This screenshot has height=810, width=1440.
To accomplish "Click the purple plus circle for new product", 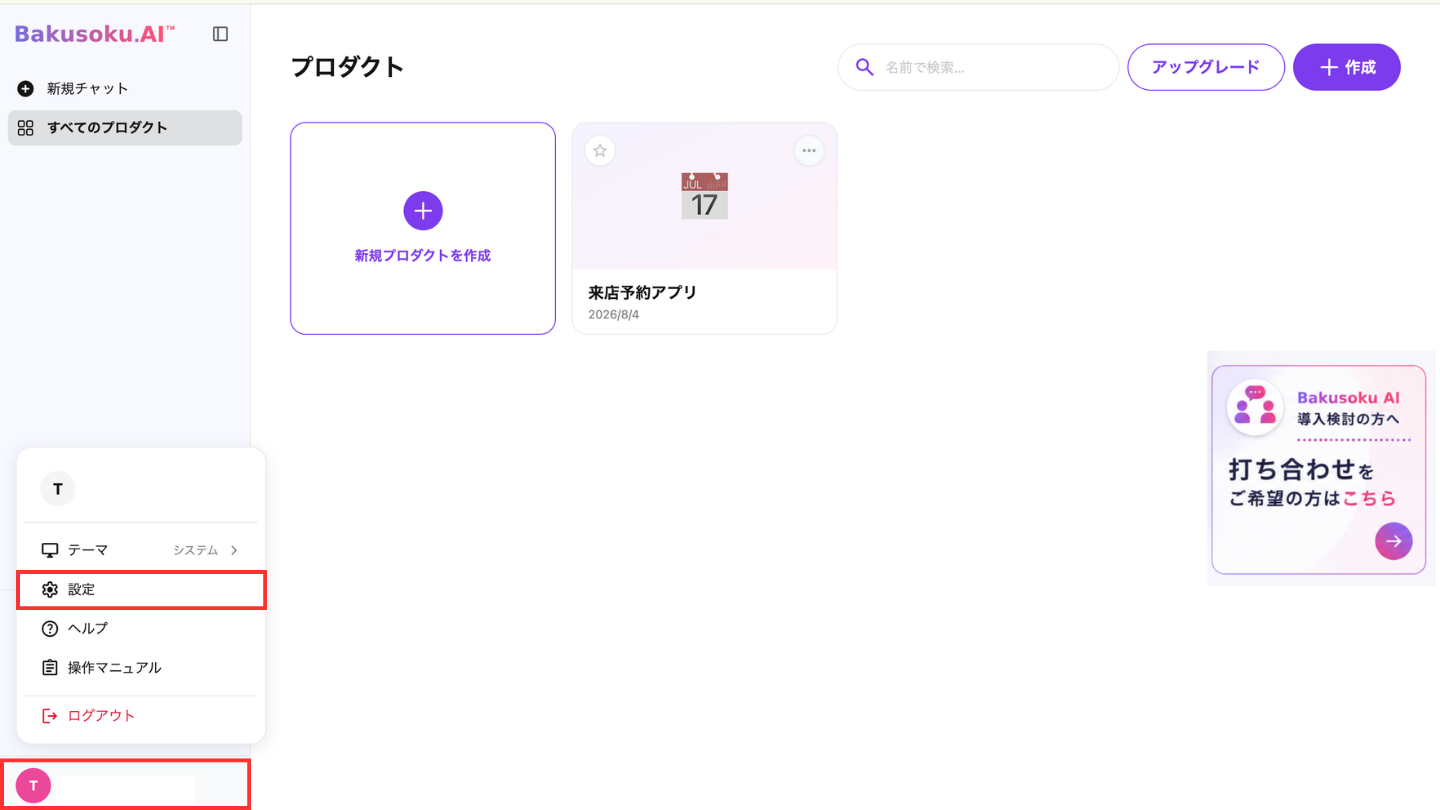I will 423,210.
